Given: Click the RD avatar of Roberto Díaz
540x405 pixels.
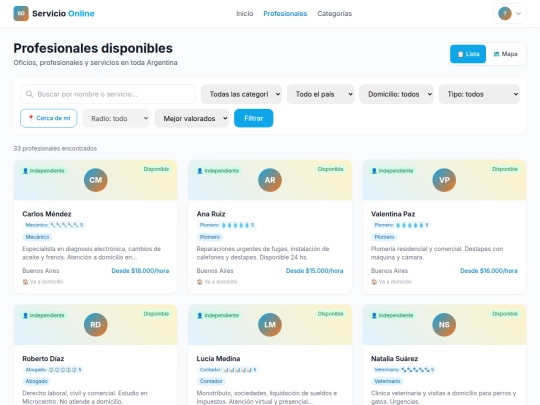Looking at the screenshot, I should point(96,324).
